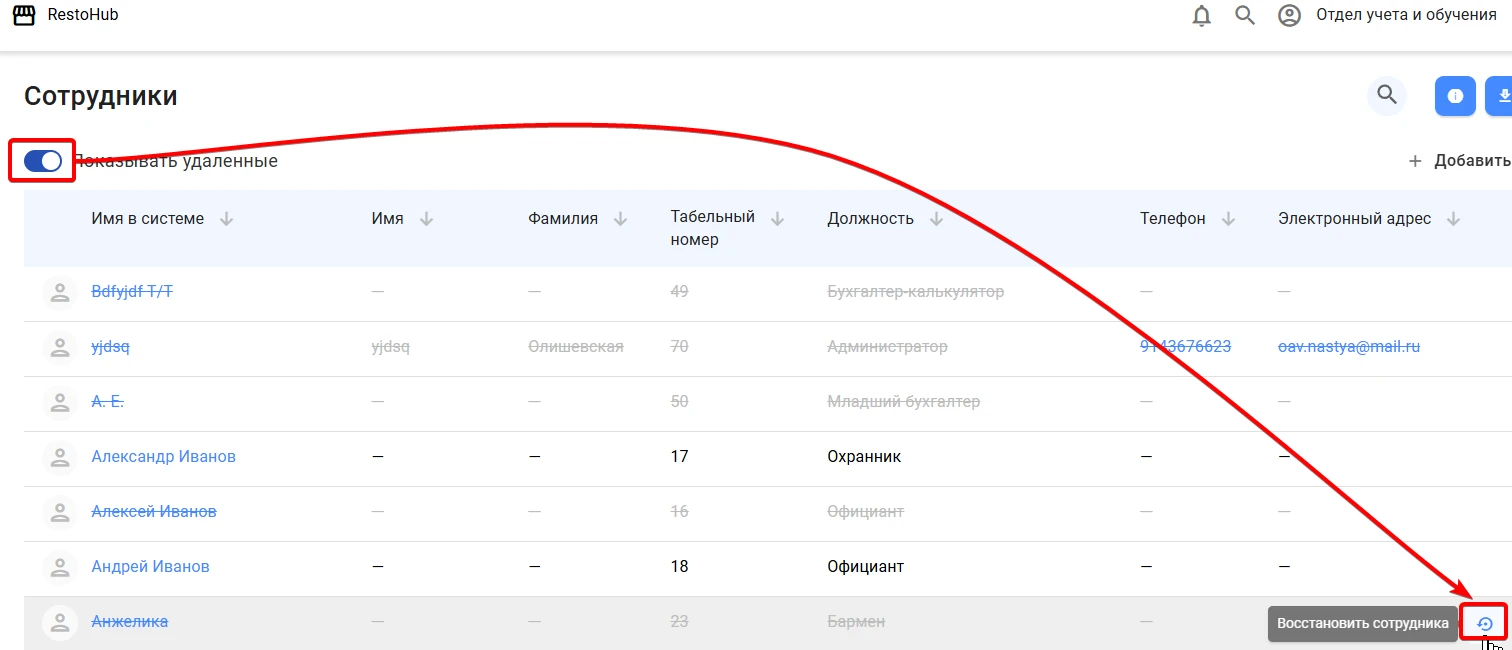Click the Добавить button
Viewport: 1512px width, 650px height.
click(1459, 161)
